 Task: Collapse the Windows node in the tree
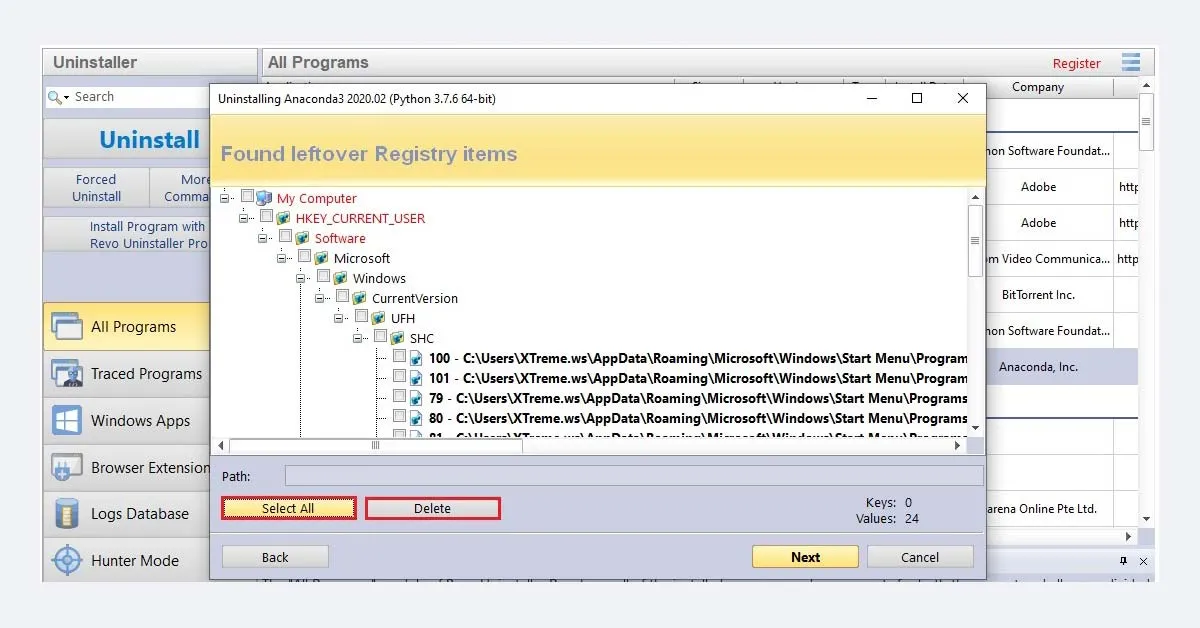(x=303, y=278)
